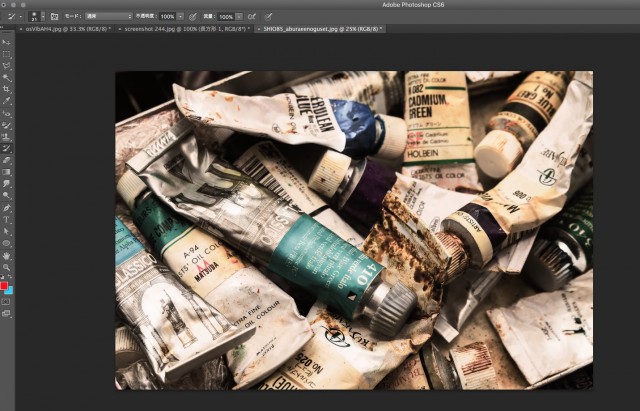Pick the Crop tool
Image resolution: width=640 pixels, height=411 pixels.
coord(6,89)
